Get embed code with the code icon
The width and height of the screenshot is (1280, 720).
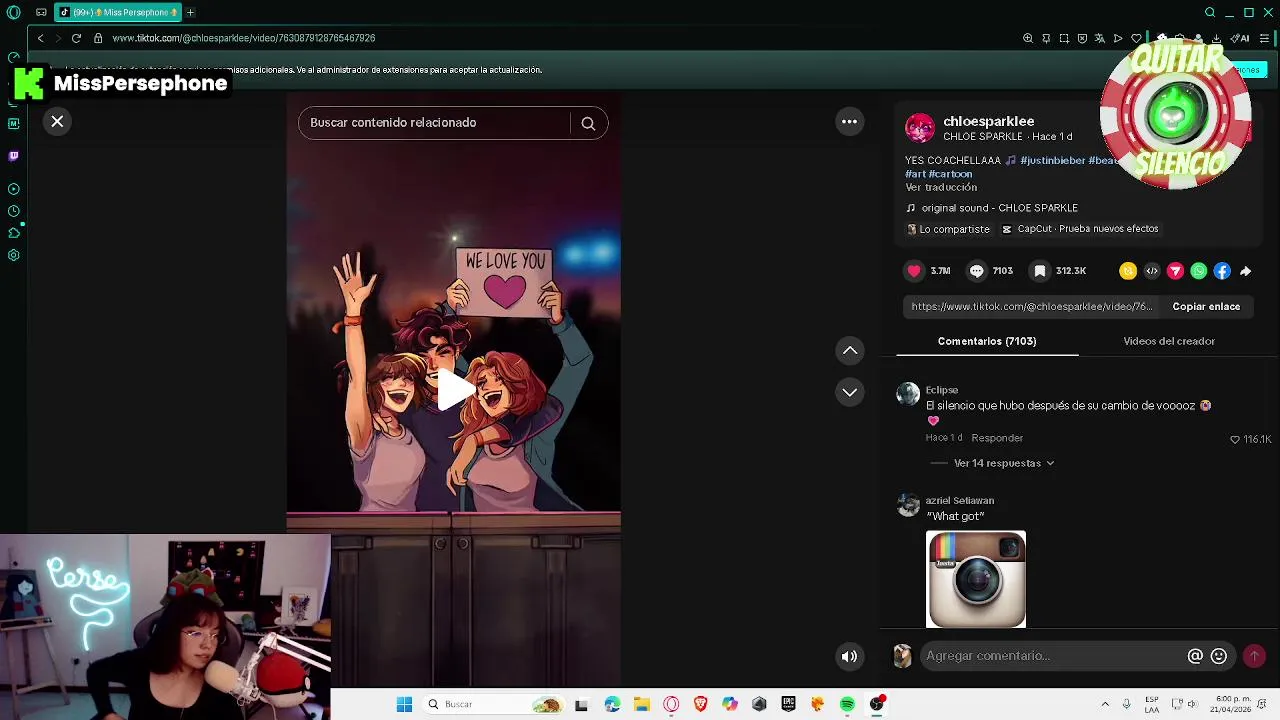(1152, 271)
